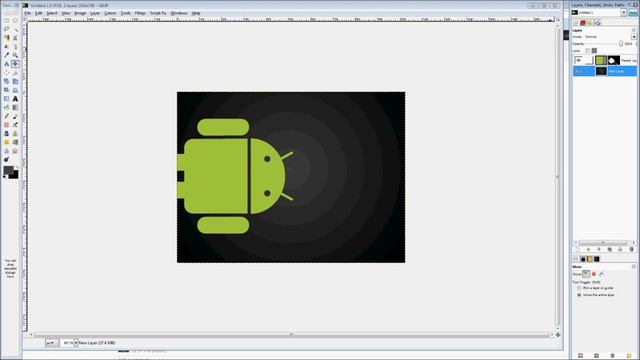640x360 pixels.
Task: Click the delete layer trash icon
Action: 631,249
